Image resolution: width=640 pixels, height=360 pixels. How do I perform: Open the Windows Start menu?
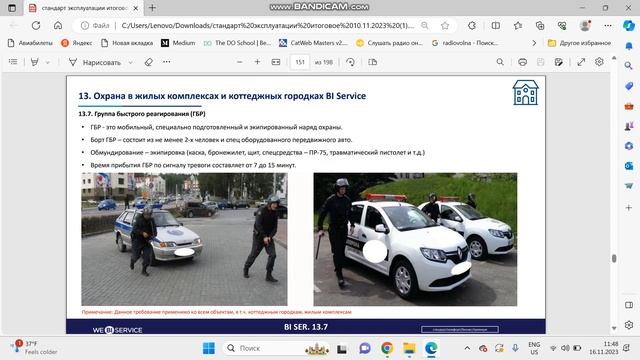[x=209, y=348]
